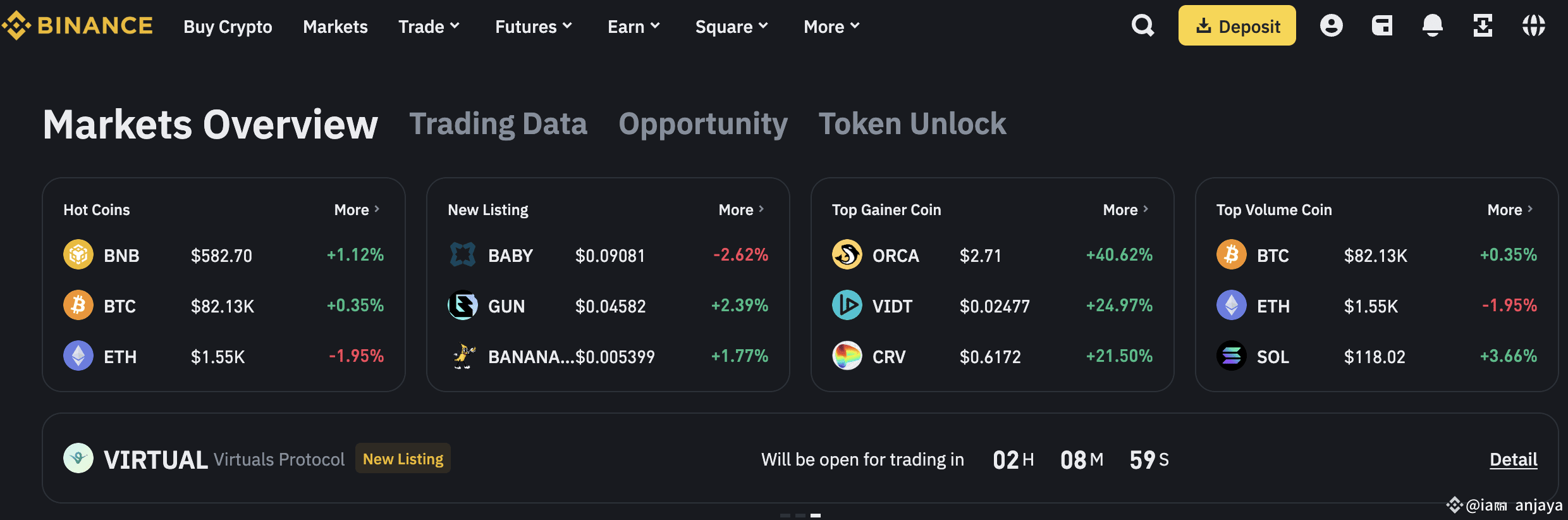
Task: Open the language globe icon
Action: click(x=1533, y=26)
